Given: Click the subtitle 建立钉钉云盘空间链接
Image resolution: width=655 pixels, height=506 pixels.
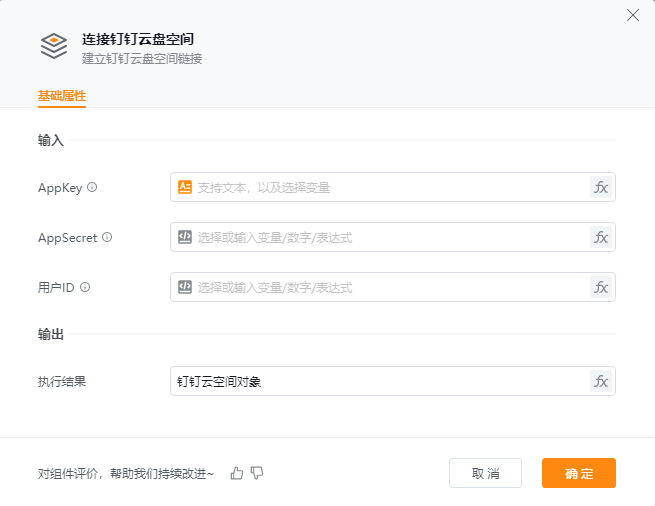Looking at the screenshot, I should pyautogui.click(x=142, y=58).
